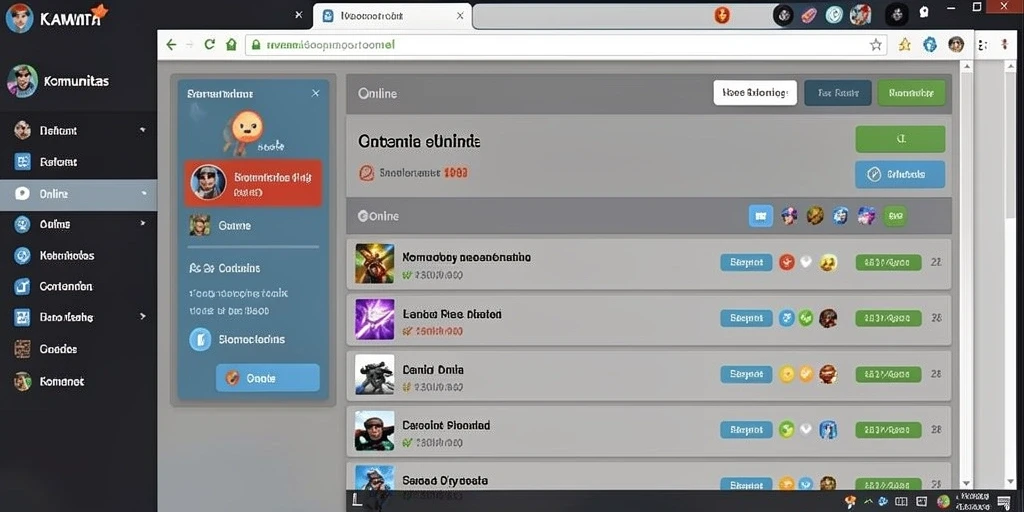Open the Canid Dnia game thumbnail
The width and height of the screenshot is (1024, 512).
[x=375, y=375]
